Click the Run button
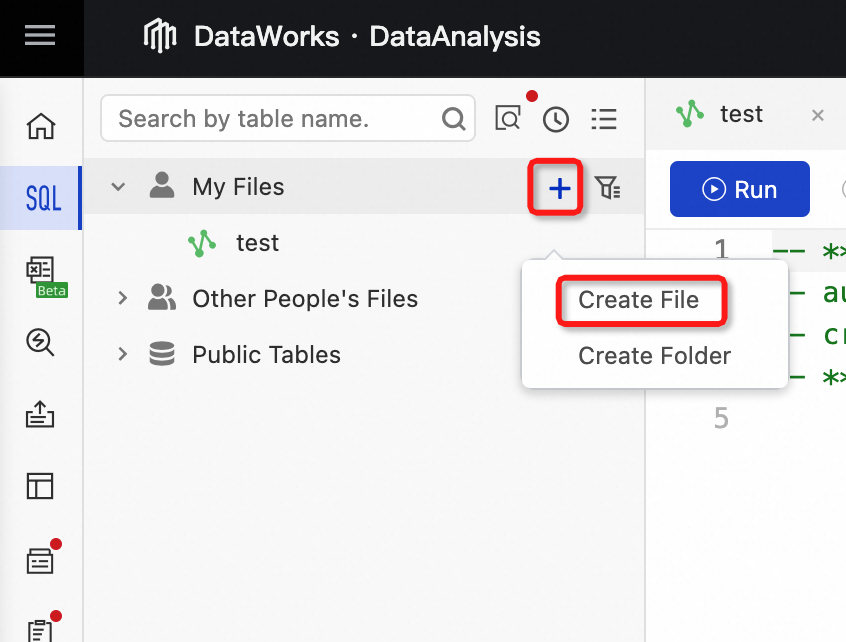Viewport: 846px width, 642px height. (x=739, y=189)
